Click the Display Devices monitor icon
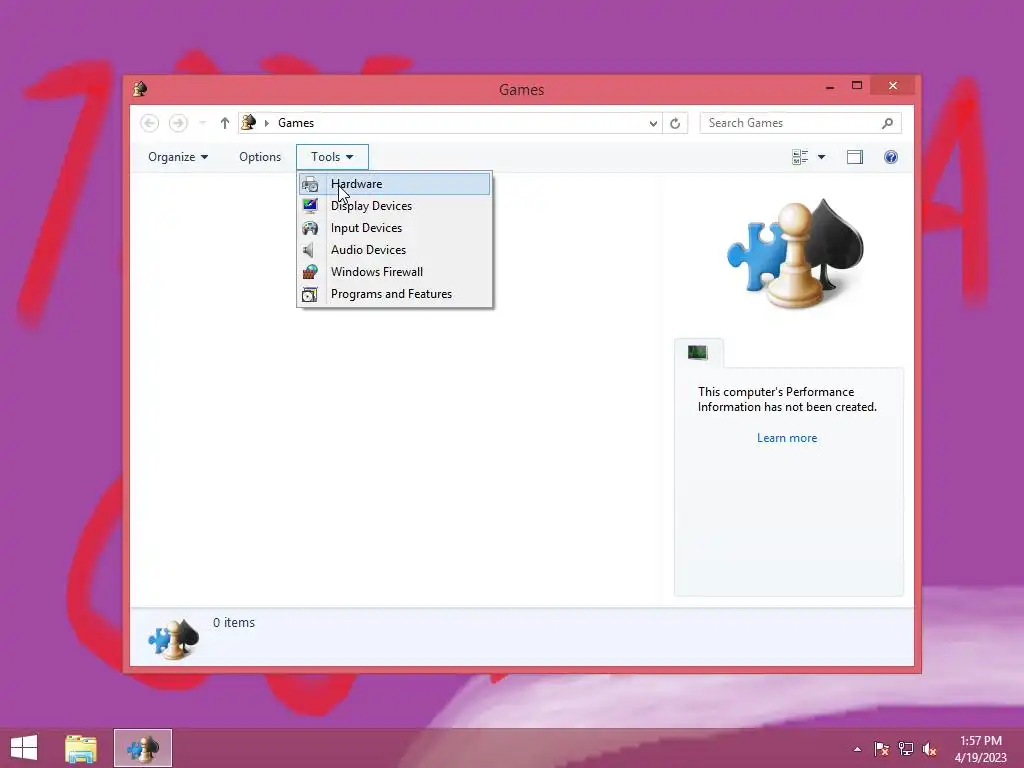Image resolution: width=1024 pixels, height=768 pixels. 310,206
